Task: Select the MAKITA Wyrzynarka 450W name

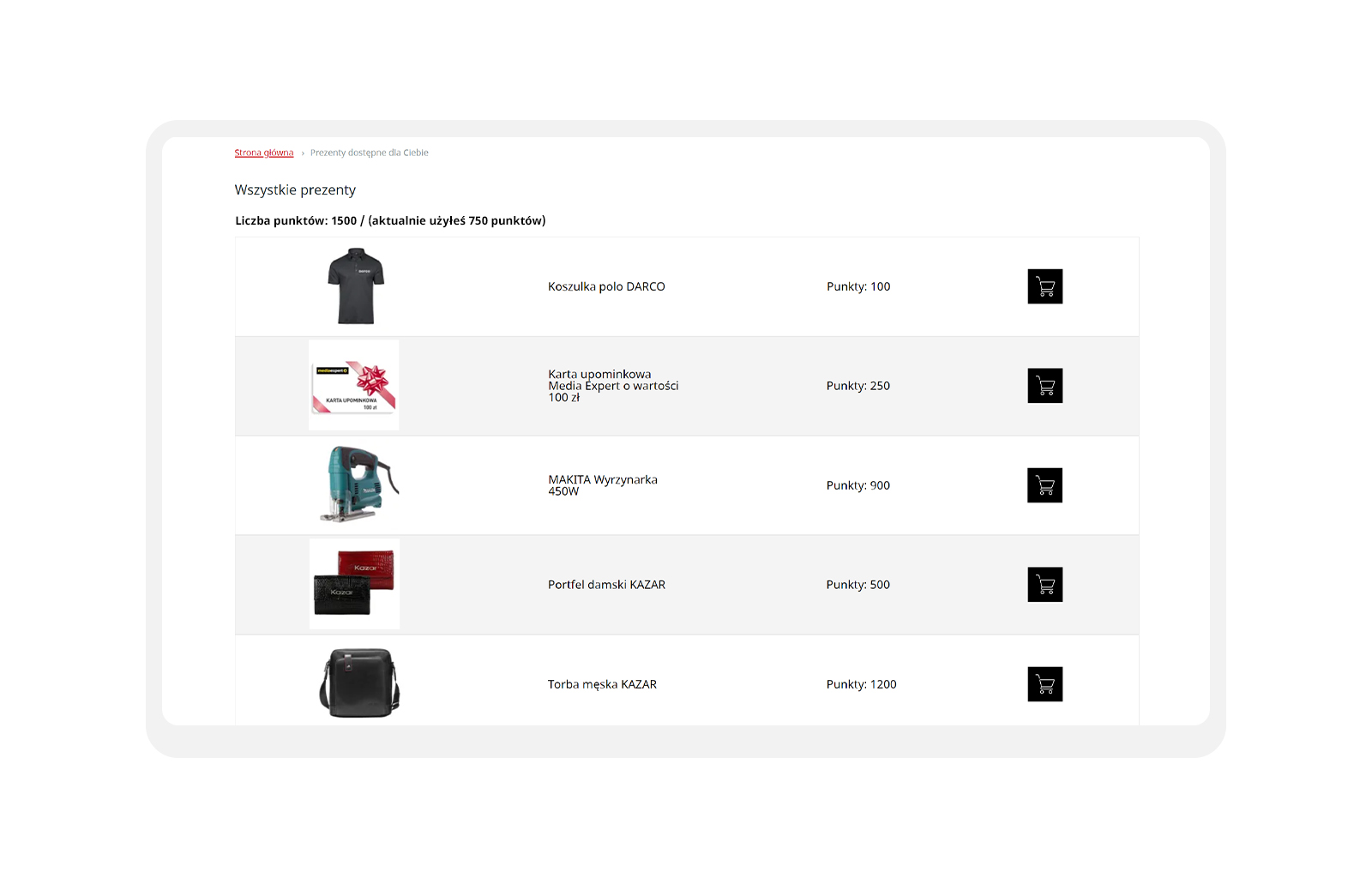Action: pyautogui.click(x=603, y=485)
